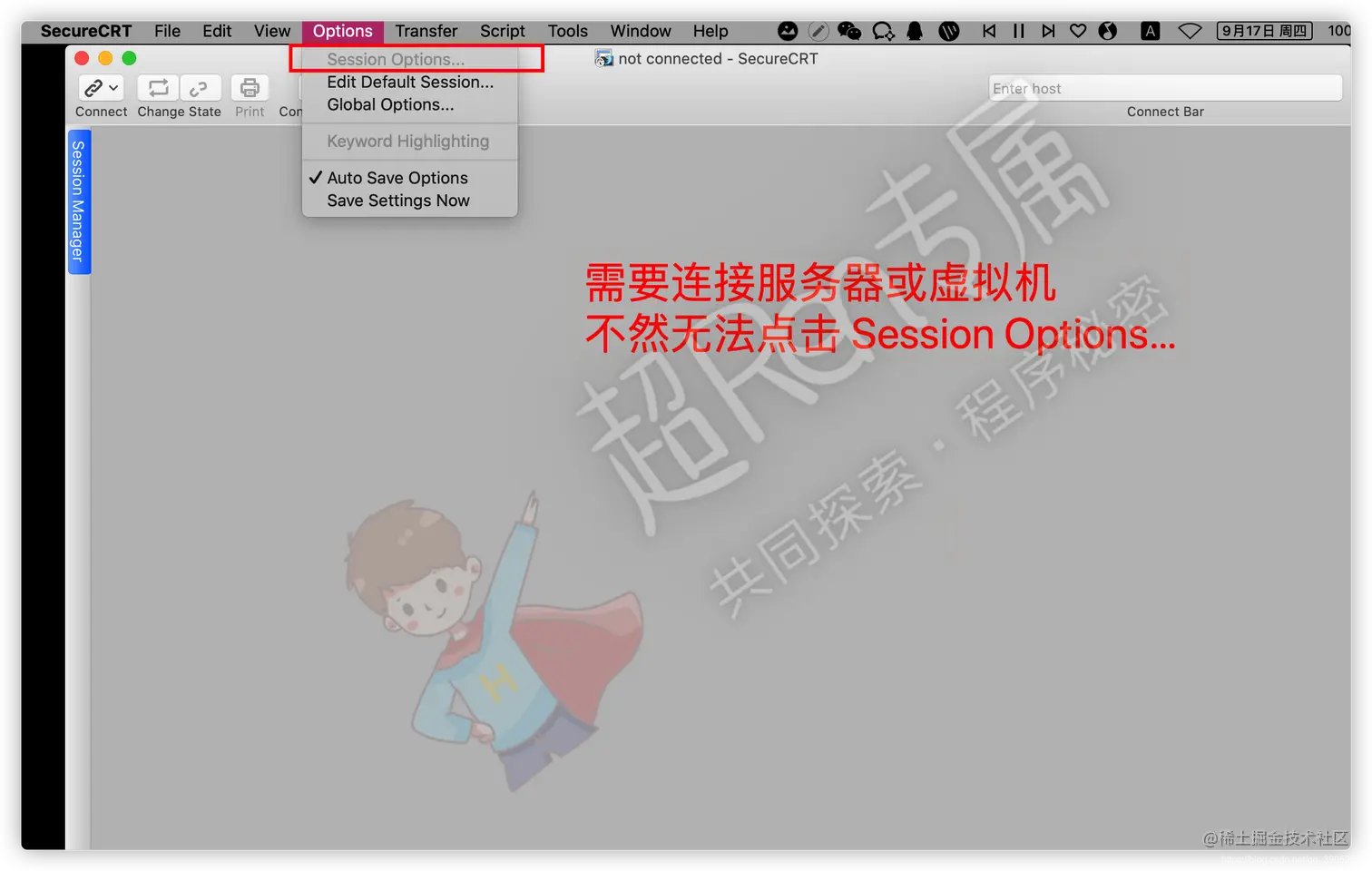Choose Save Settings Now

point(410,201)
